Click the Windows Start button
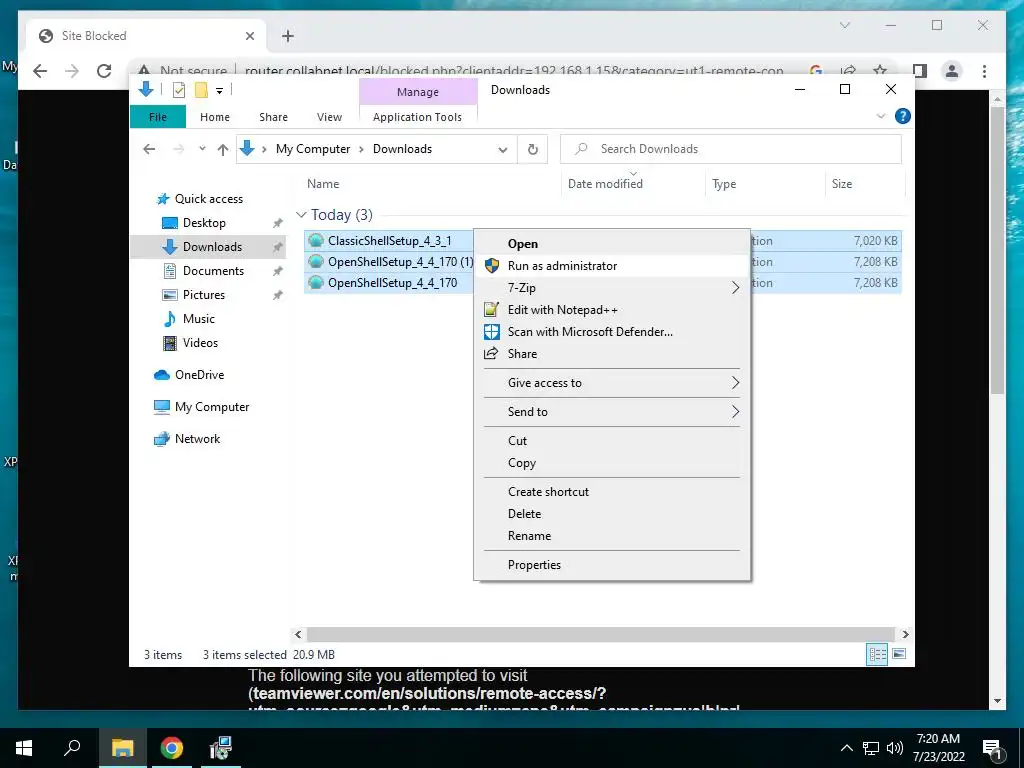This screenshot has width=1024, height=768. (24, 748)
